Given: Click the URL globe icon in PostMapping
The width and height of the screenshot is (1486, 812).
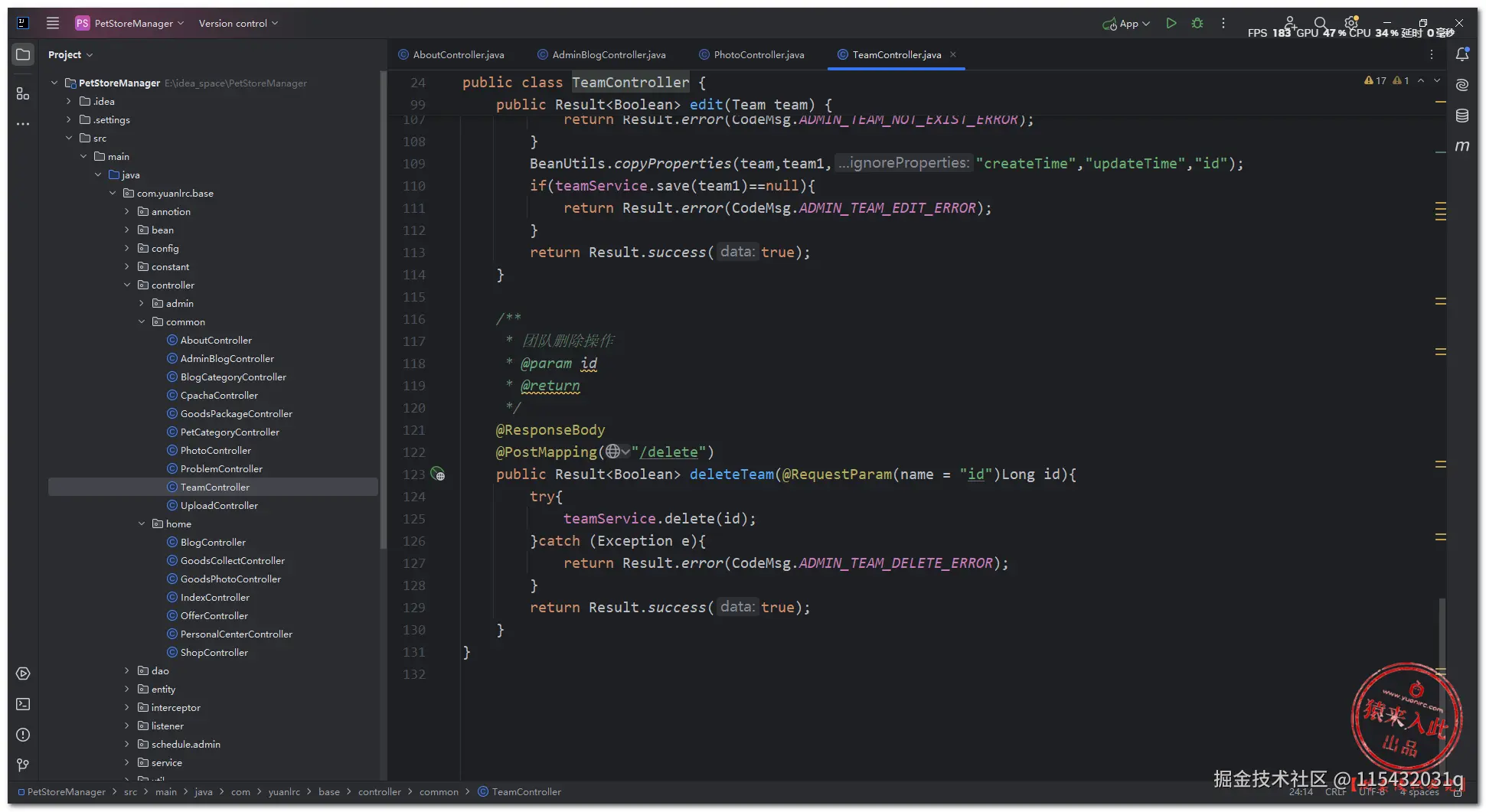Looking at the screenshot, I should 617,452.
